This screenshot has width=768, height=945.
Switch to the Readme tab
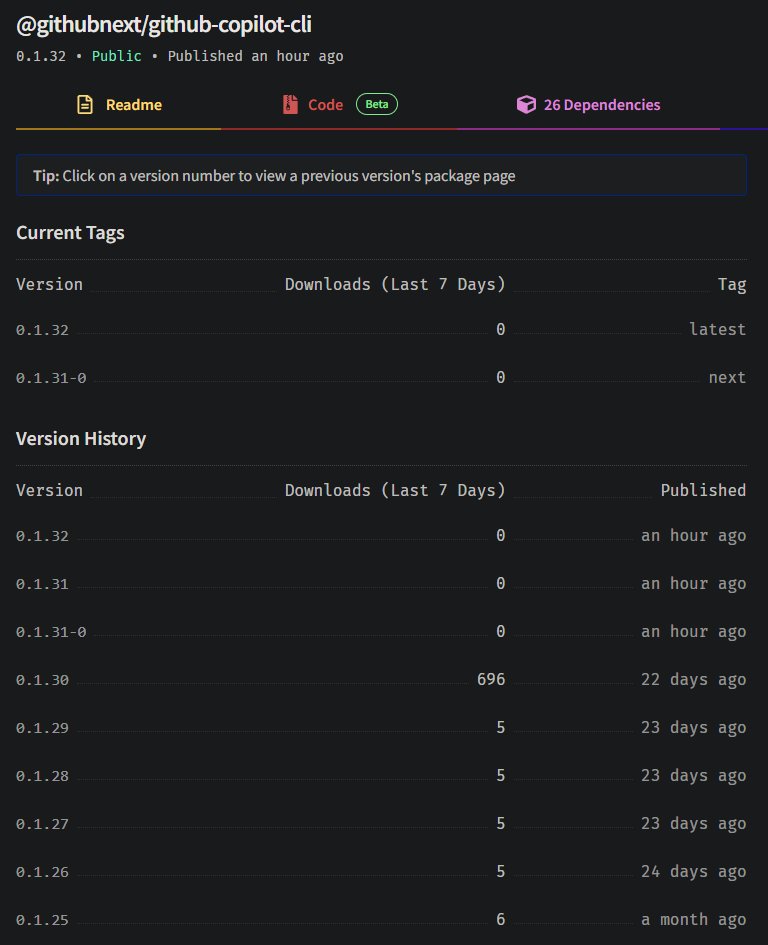click(x=119, y=104)
